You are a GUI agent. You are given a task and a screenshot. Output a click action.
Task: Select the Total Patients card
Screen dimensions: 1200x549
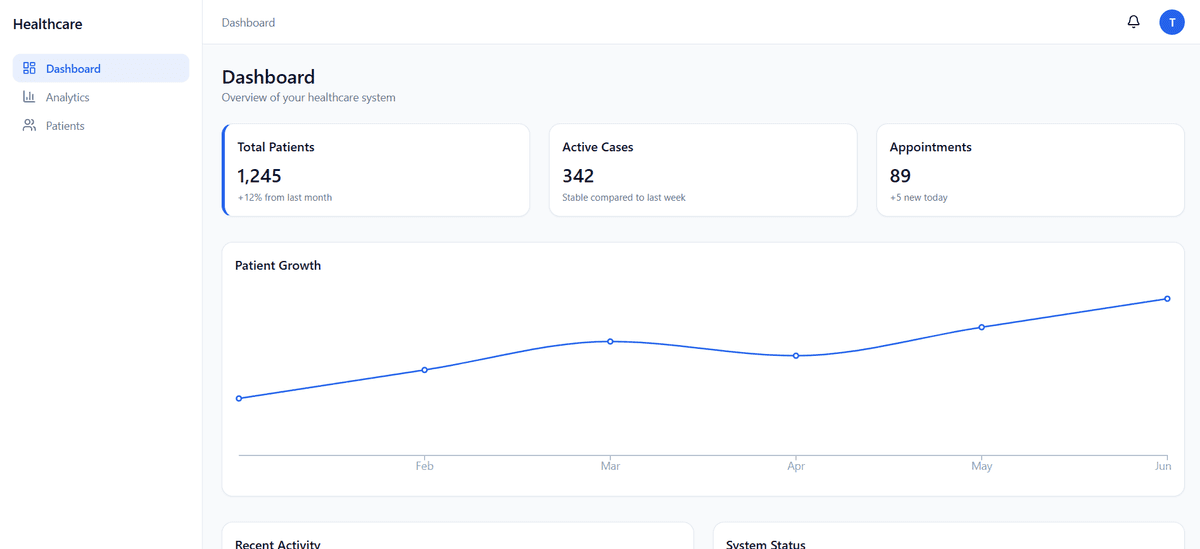(x=376, y=170)
